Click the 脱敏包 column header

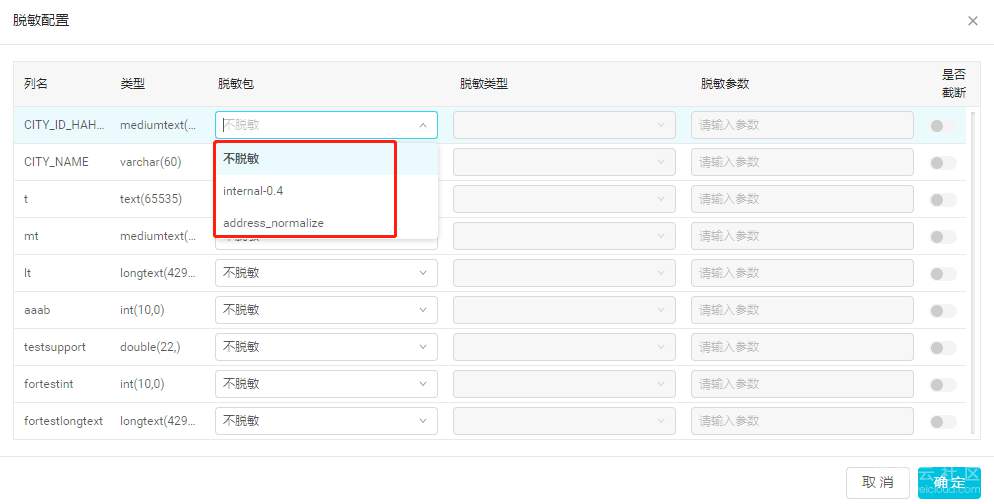[236, 84]
